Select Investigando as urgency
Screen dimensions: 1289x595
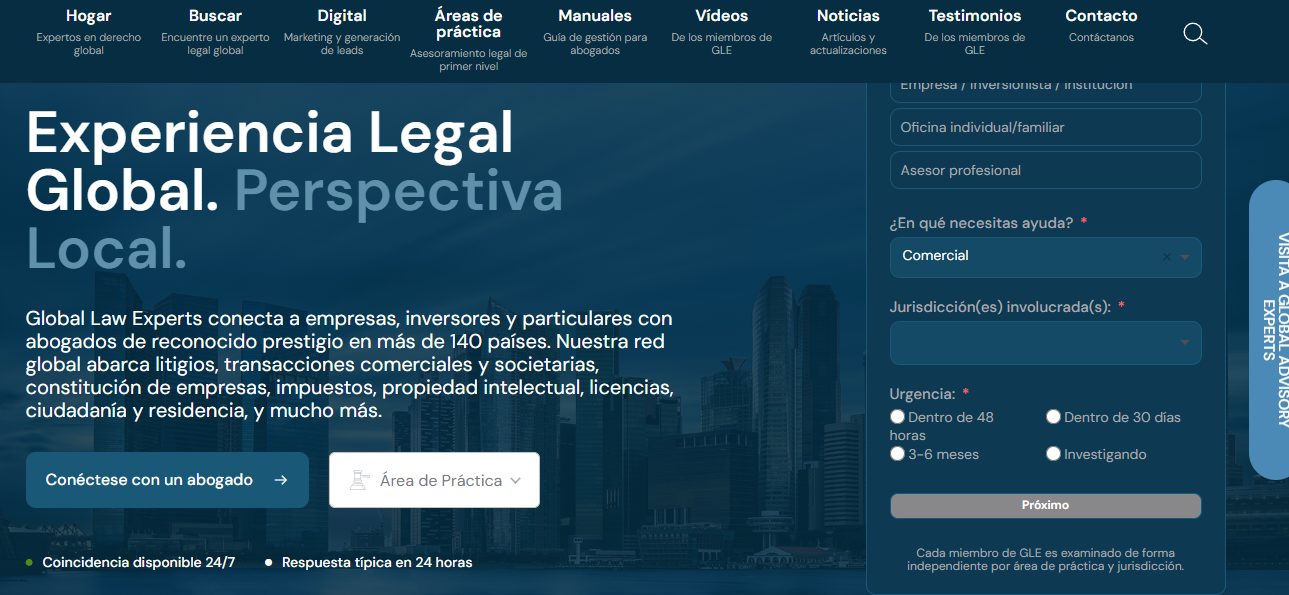(1053, 453)
